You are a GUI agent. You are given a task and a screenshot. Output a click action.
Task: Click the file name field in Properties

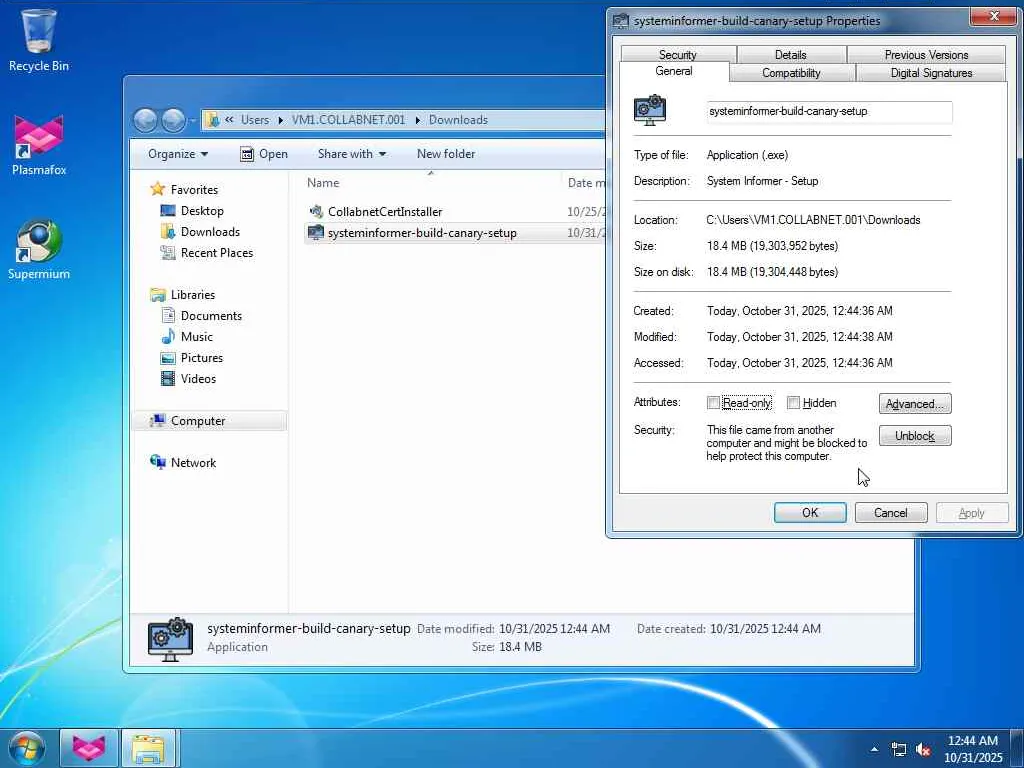pyautogui.click(x=829, y=112)
